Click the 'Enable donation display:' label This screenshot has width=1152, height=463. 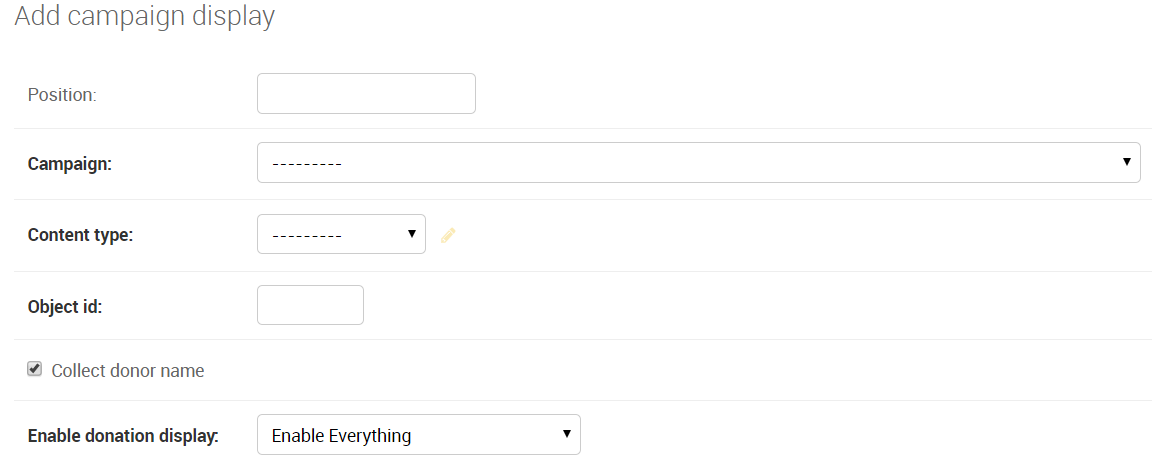pyautogui.click(x=123, y=436)
